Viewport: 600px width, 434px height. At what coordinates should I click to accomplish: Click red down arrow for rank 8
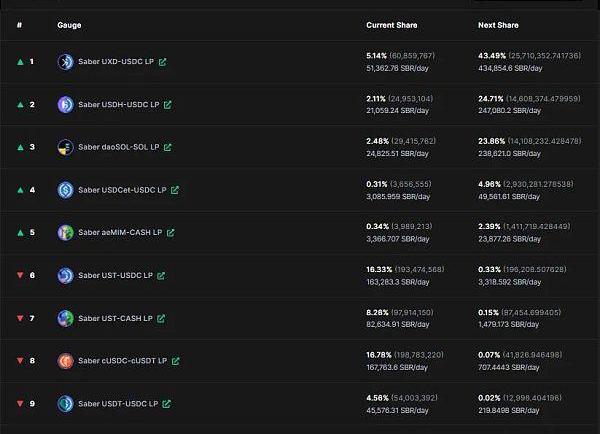click(x=20, y=361)
